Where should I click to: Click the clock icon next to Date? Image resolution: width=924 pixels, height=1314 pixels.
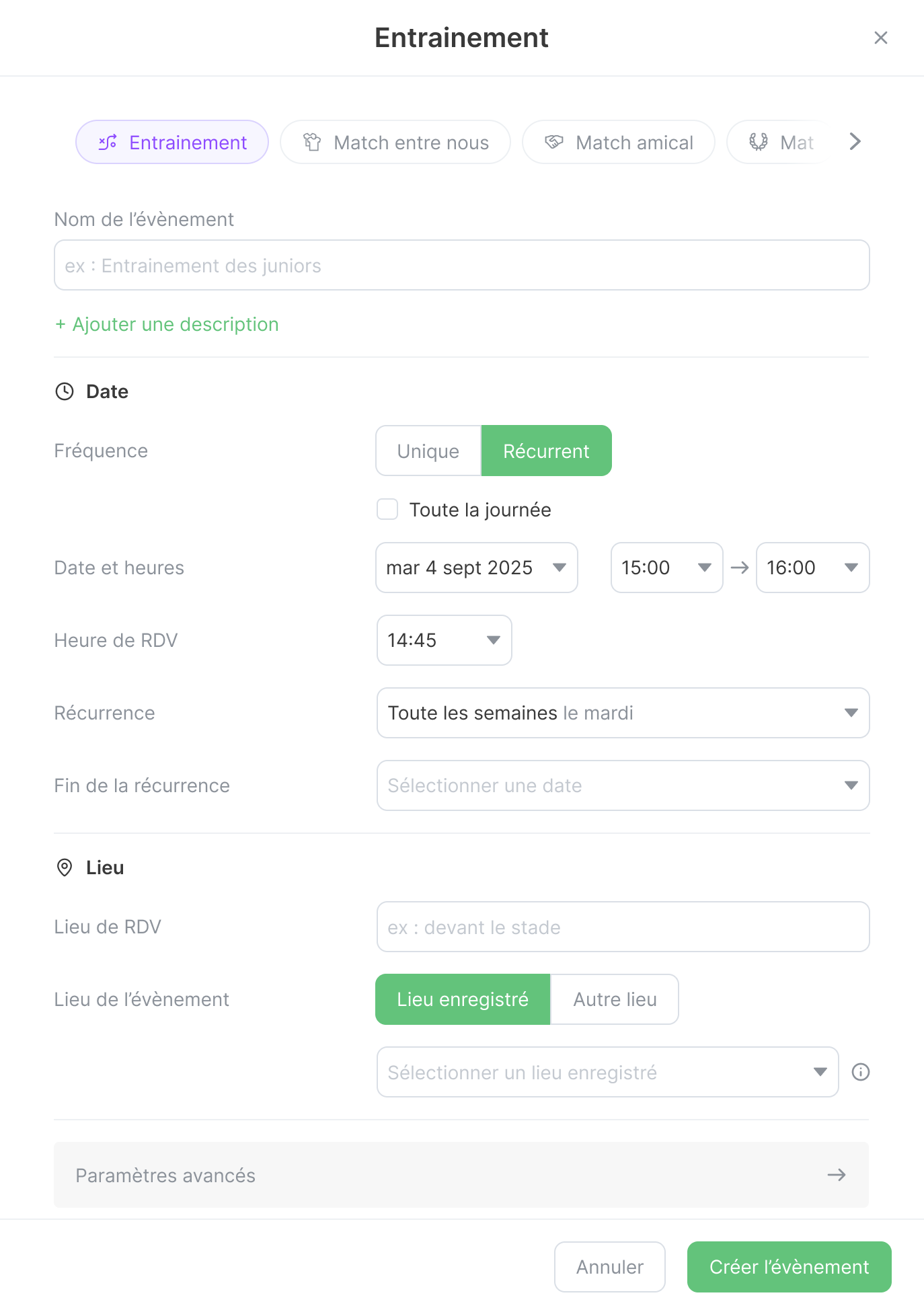coord(65,391)
